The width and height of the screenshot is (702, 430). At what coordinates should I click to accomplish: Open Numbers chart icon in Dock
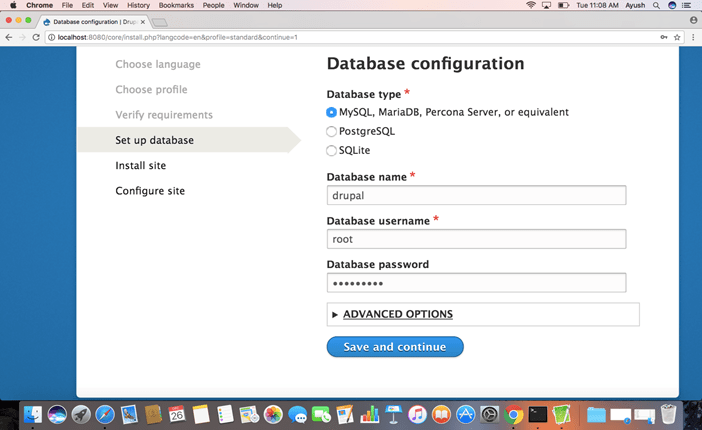pos(369,415)
